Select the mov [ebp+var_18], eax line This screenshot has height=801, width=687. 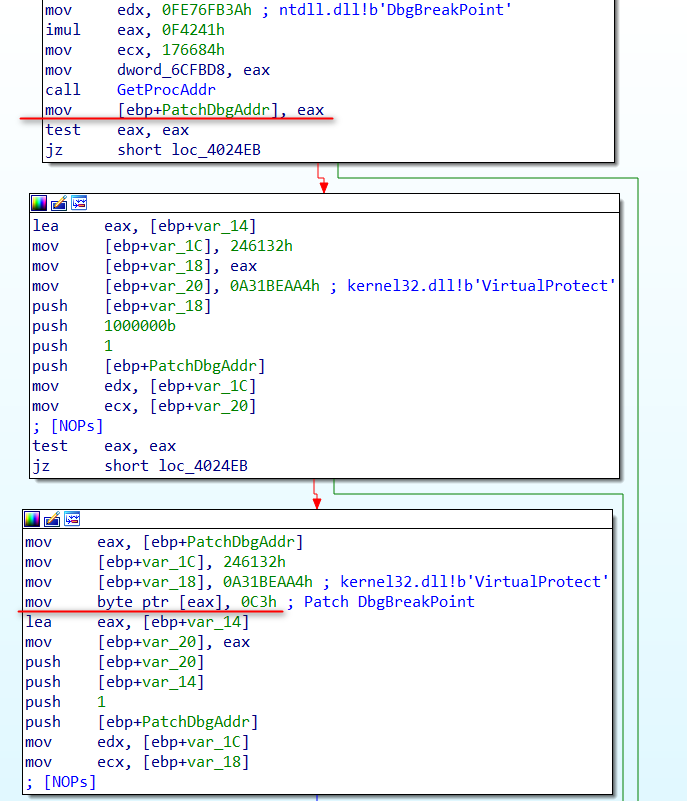(x=145, y=266)
